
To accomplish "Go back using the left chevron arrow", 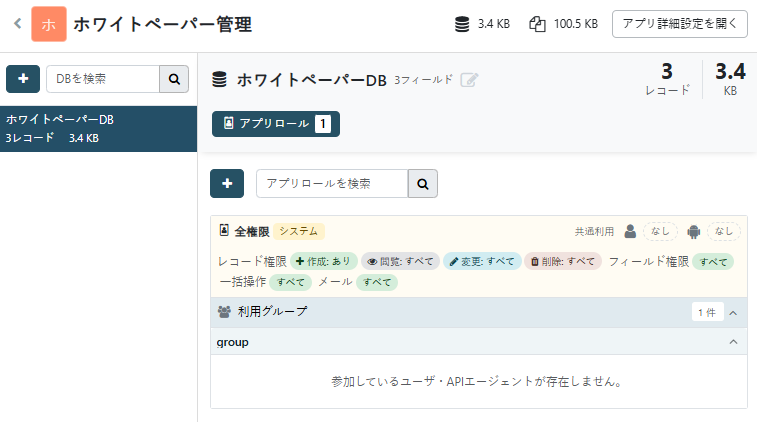I will pos(18,23).
